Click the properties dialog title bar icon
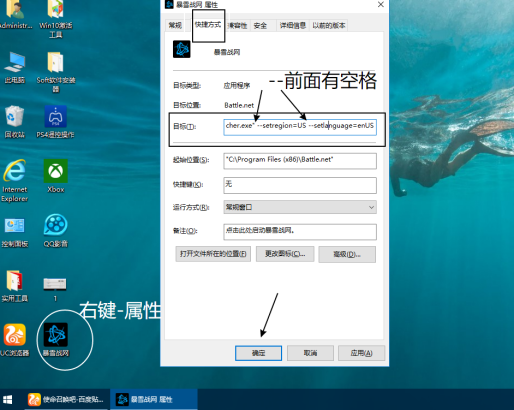Image resolution: width=514 pixels, height=410 pixels. coord(169,4)
